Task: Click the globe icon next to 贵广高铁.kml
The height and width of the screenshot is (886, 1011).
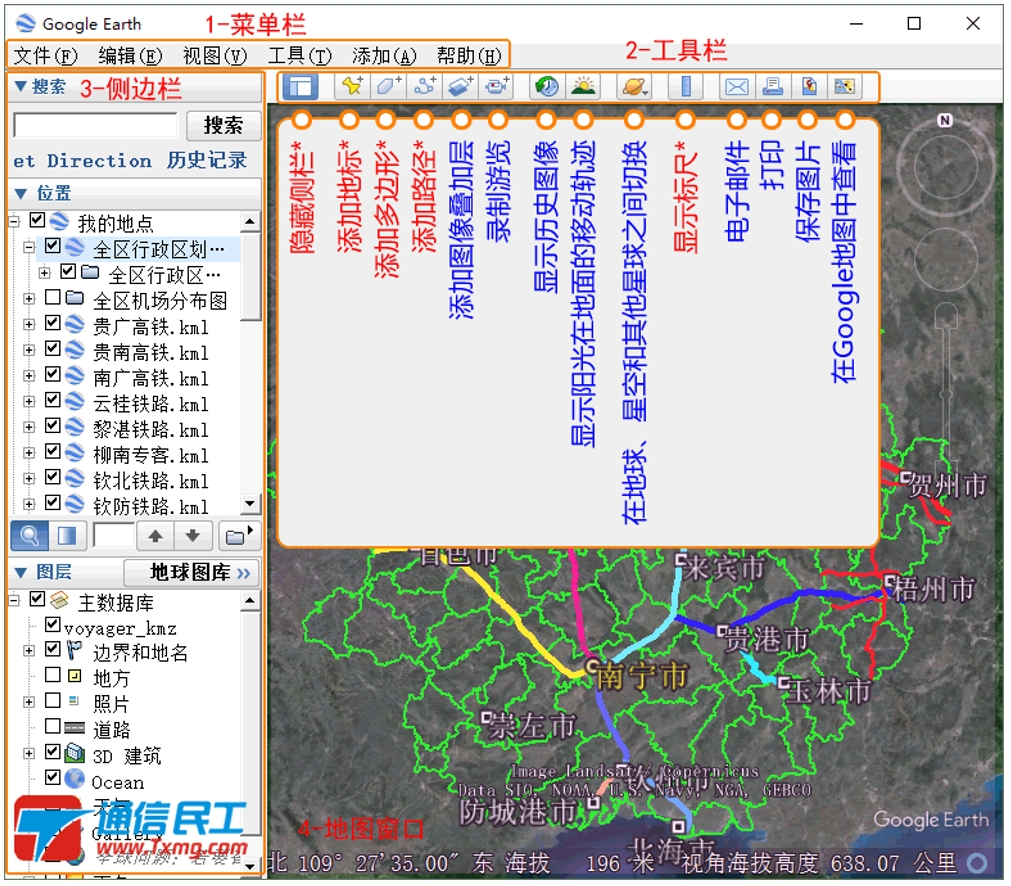Action: 75,324
